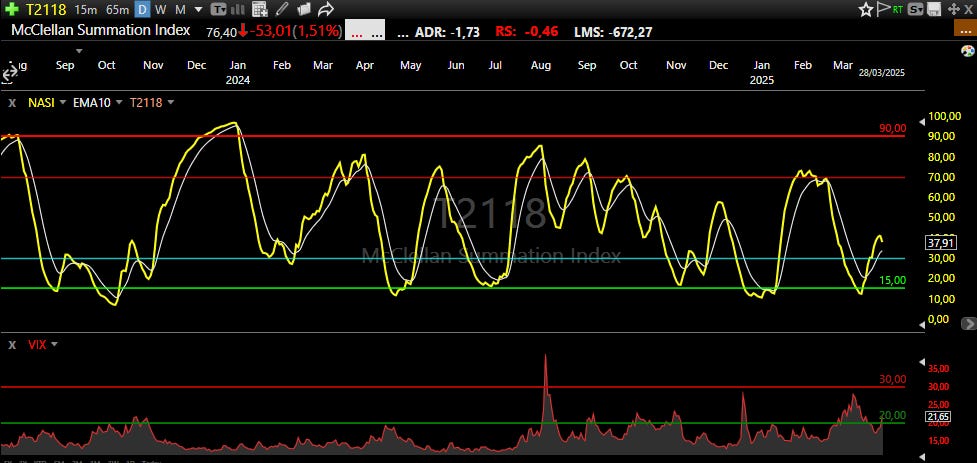Click the triangle marker beside 100,00 scale

923,121
